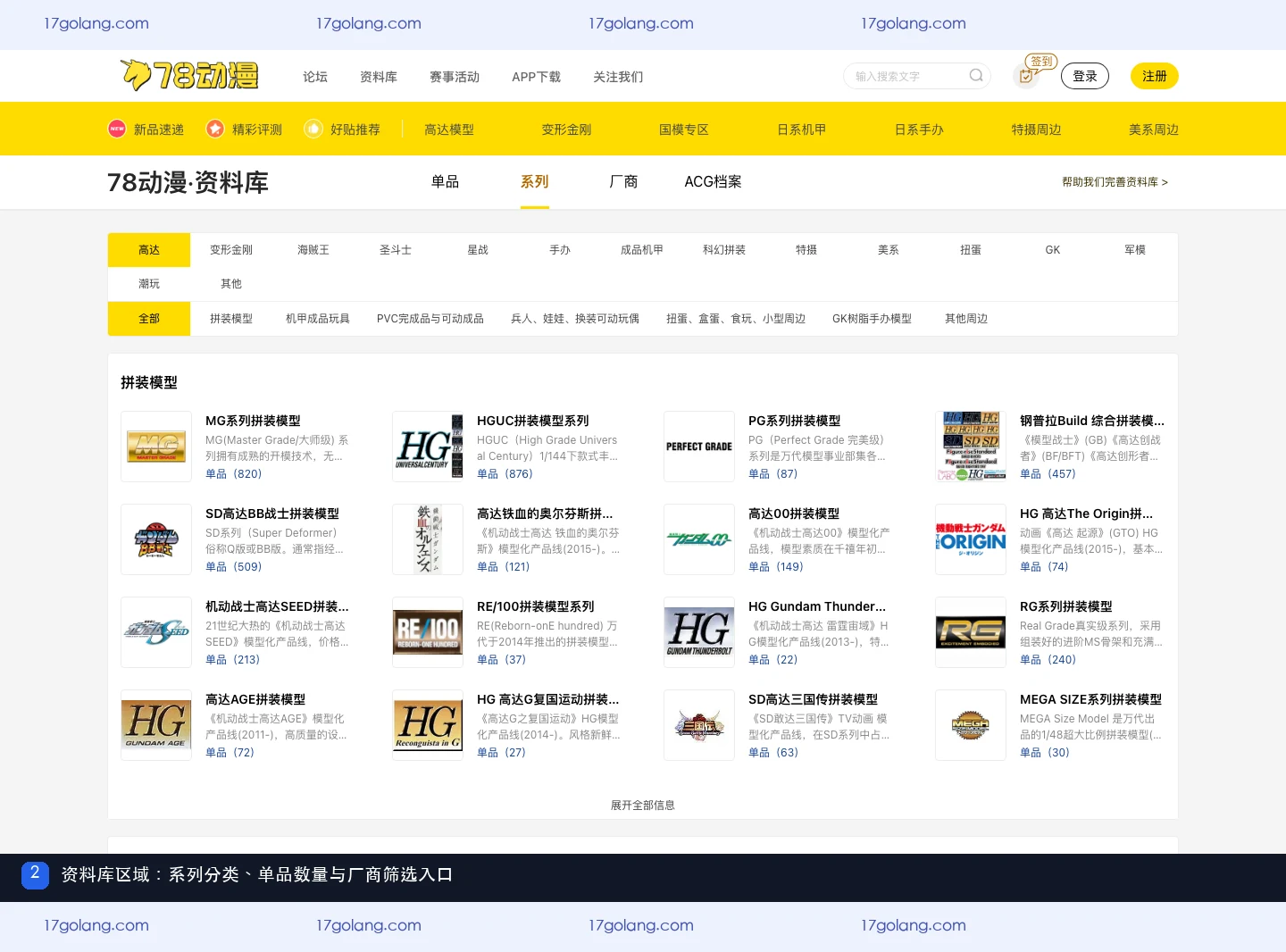Open the 资料库 menu item
The image size is (1286, 952).
click(379, 77)
